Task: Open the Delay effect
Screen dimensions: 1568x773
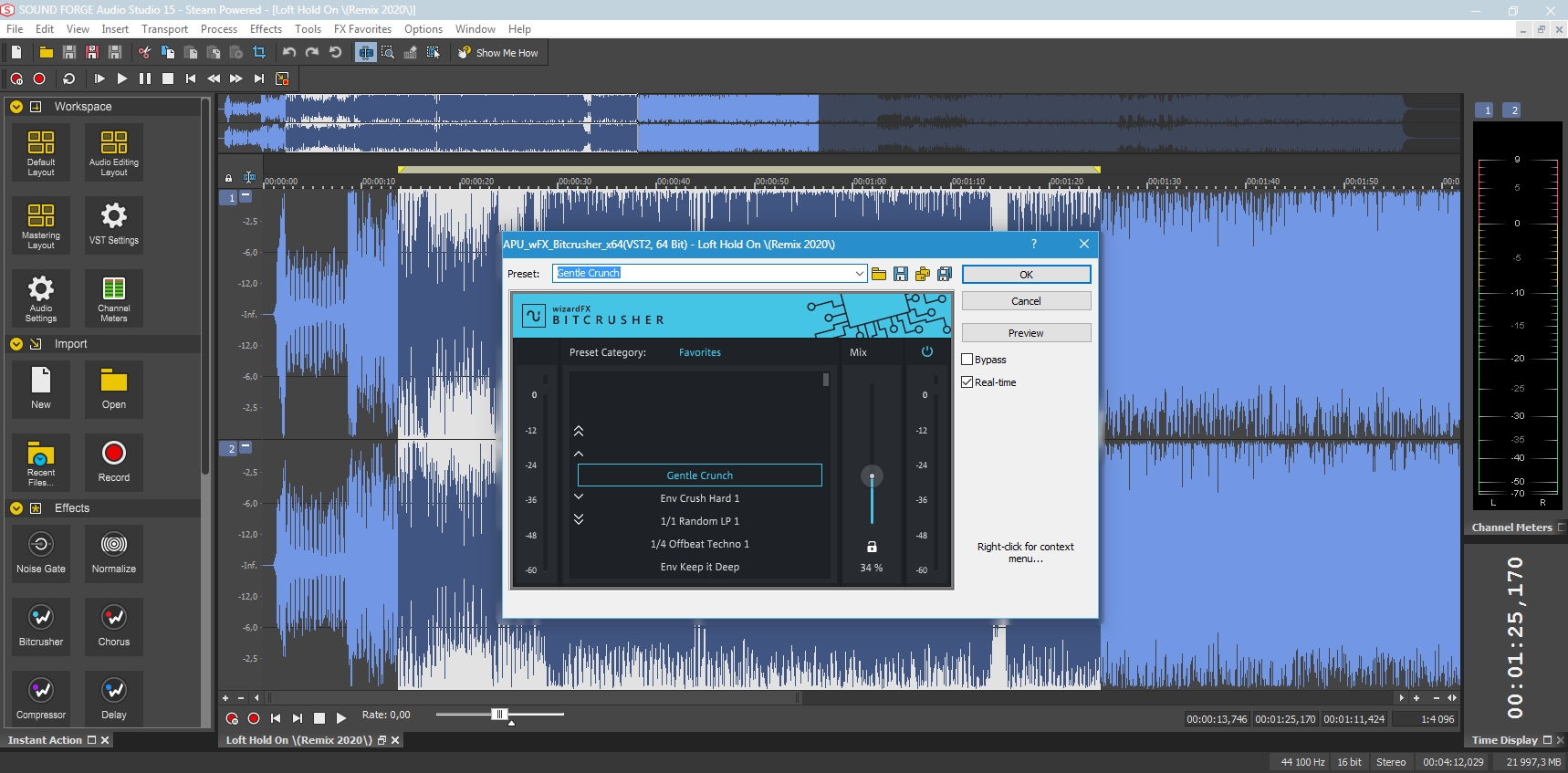Action: point(114,698)
